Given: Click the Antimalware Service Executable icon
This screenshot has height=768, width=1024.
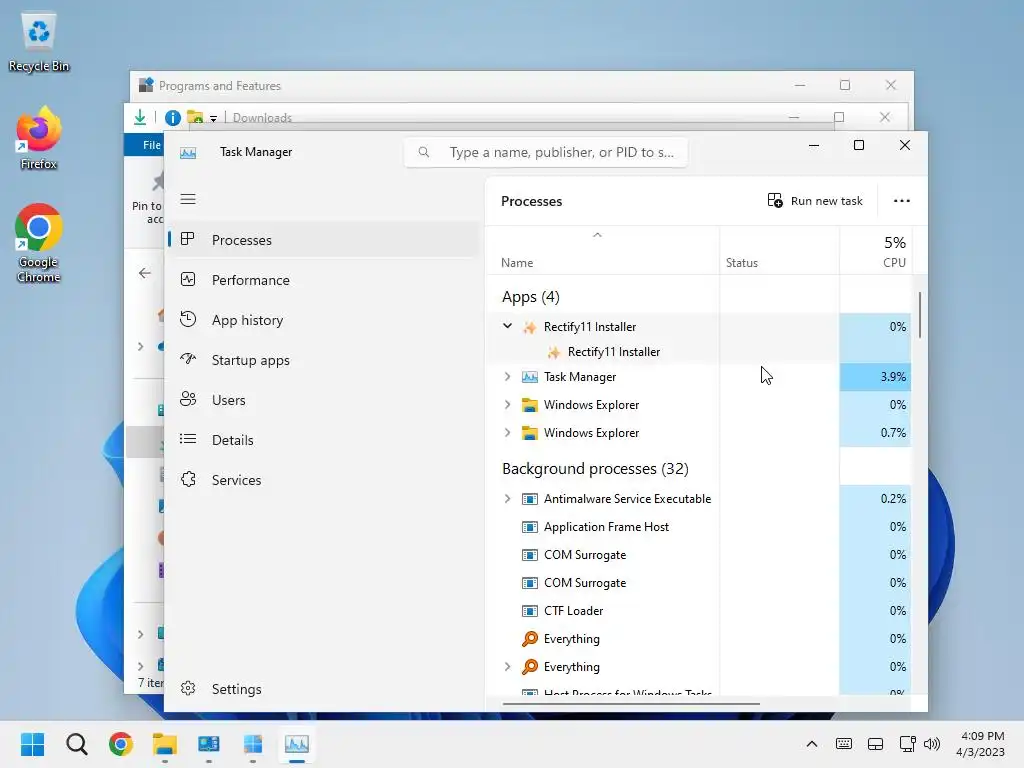Looking at the screenshot, I should coord(530,499).
